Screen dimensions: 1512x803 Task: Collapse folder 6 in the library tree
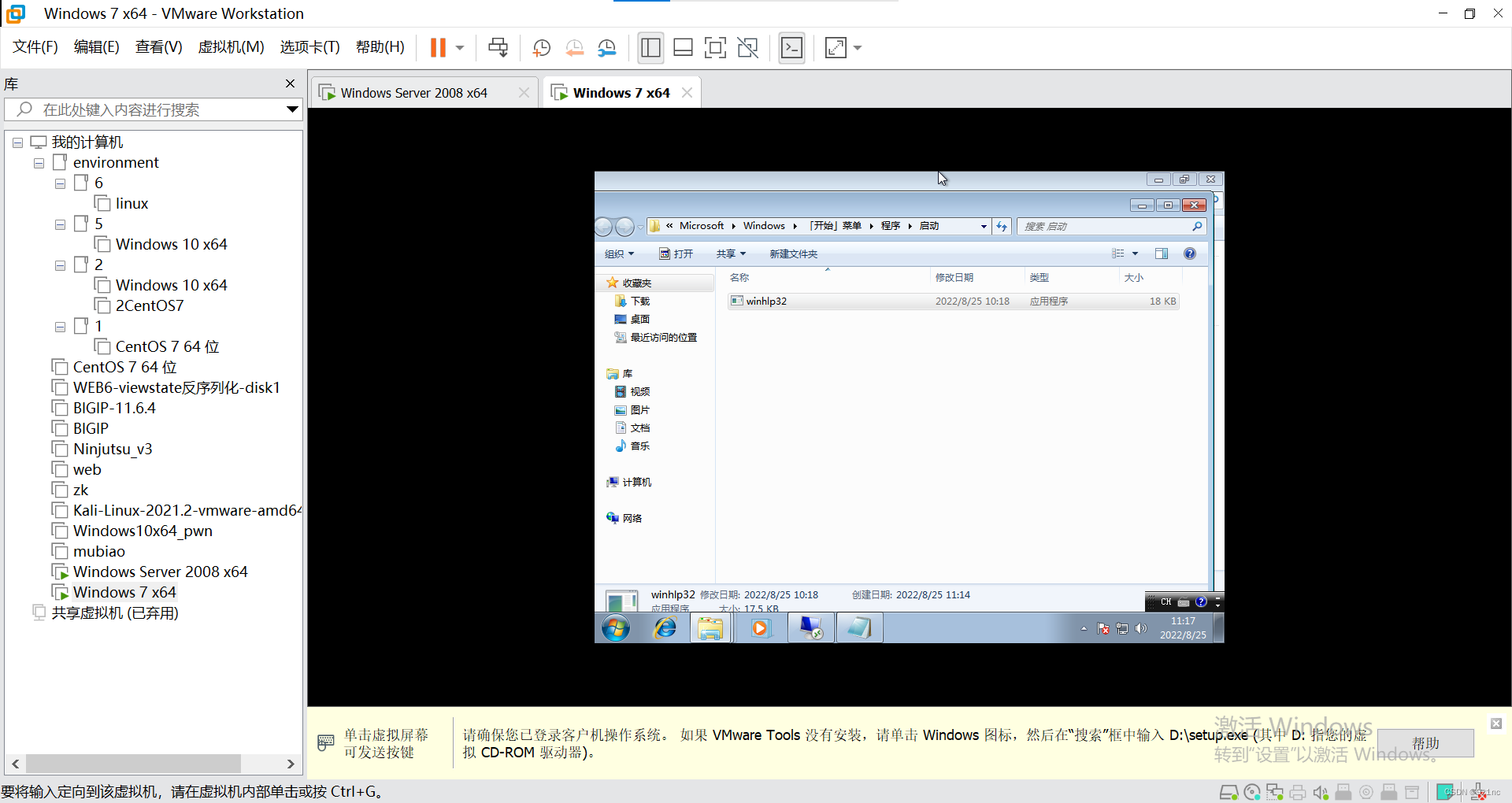point(60,184)
